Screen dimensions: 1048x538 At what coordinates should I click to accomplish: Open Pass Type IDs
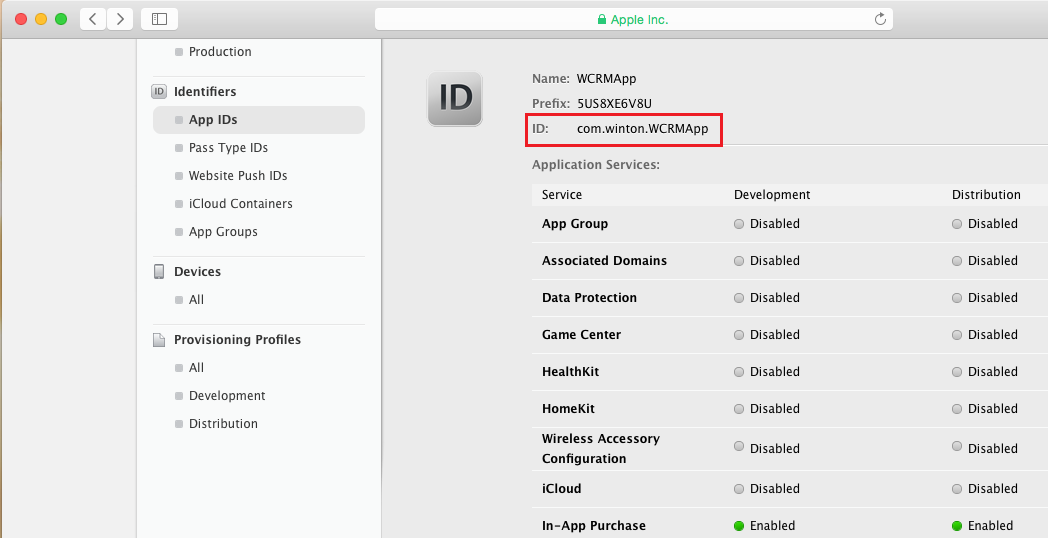pyautogui.click(x=228, y=148)
